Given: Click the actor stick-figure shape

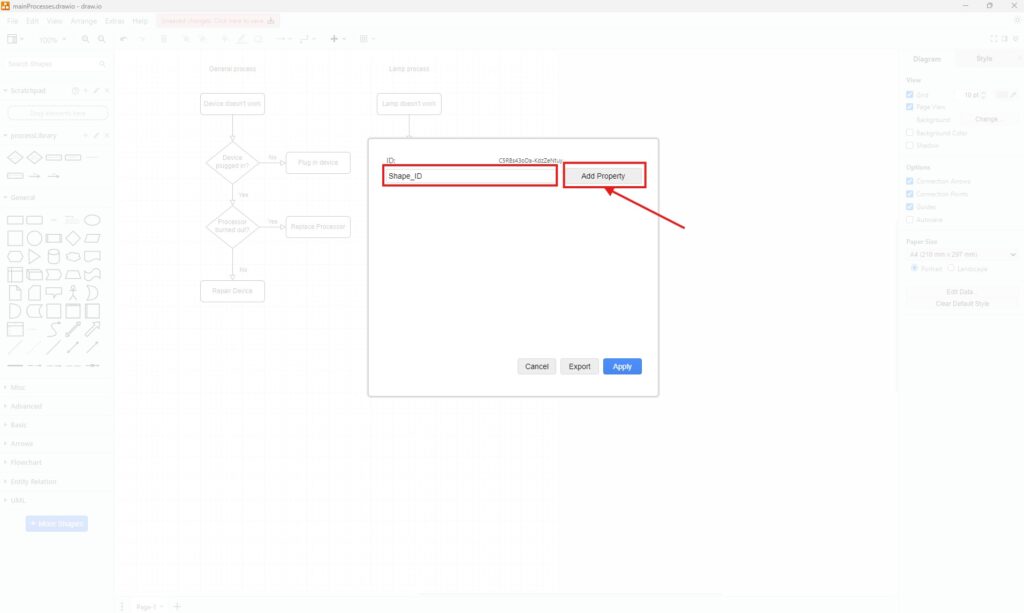Looking at the screenshot, I should (x=72, y=293).
